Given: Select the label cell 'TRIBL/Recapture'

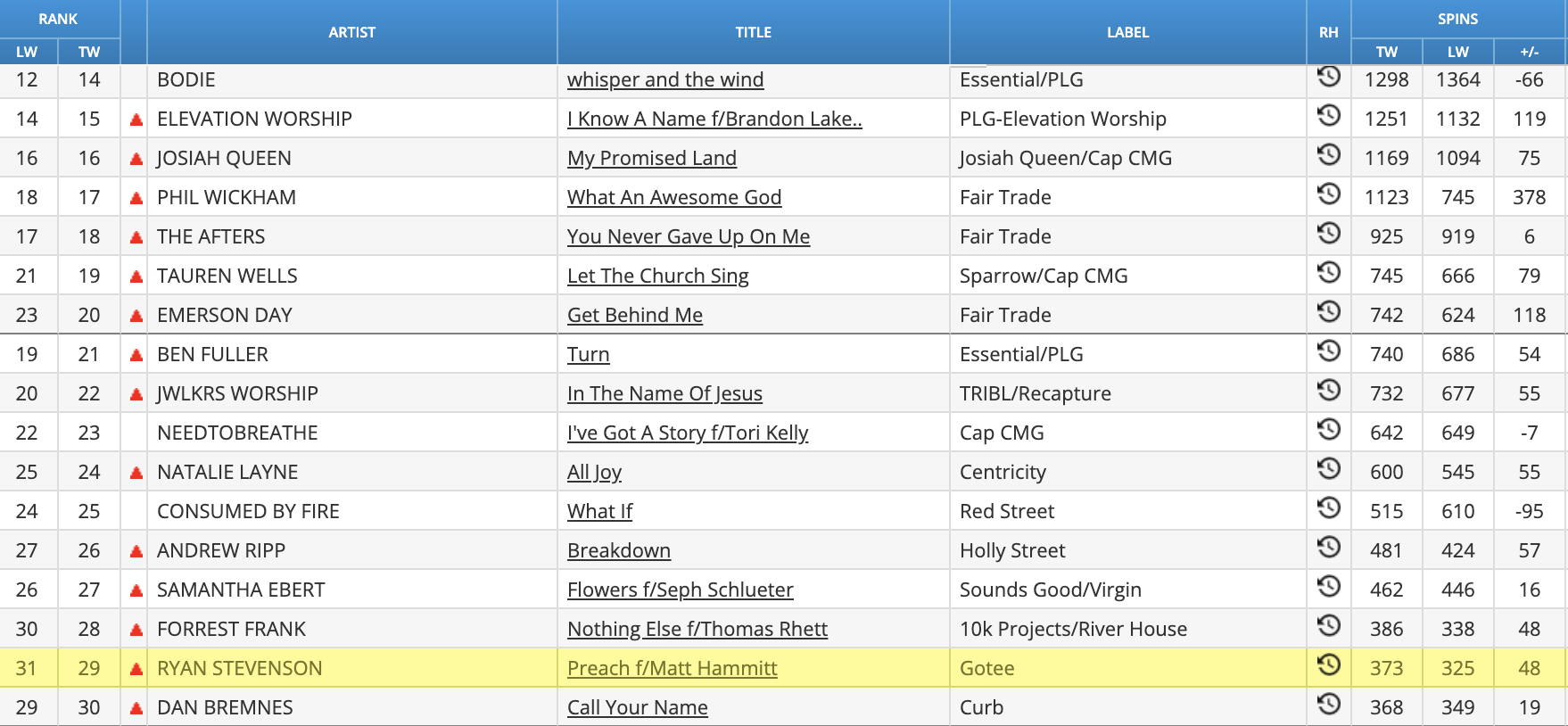Looking at the screenshot, I should [1128, 393].
